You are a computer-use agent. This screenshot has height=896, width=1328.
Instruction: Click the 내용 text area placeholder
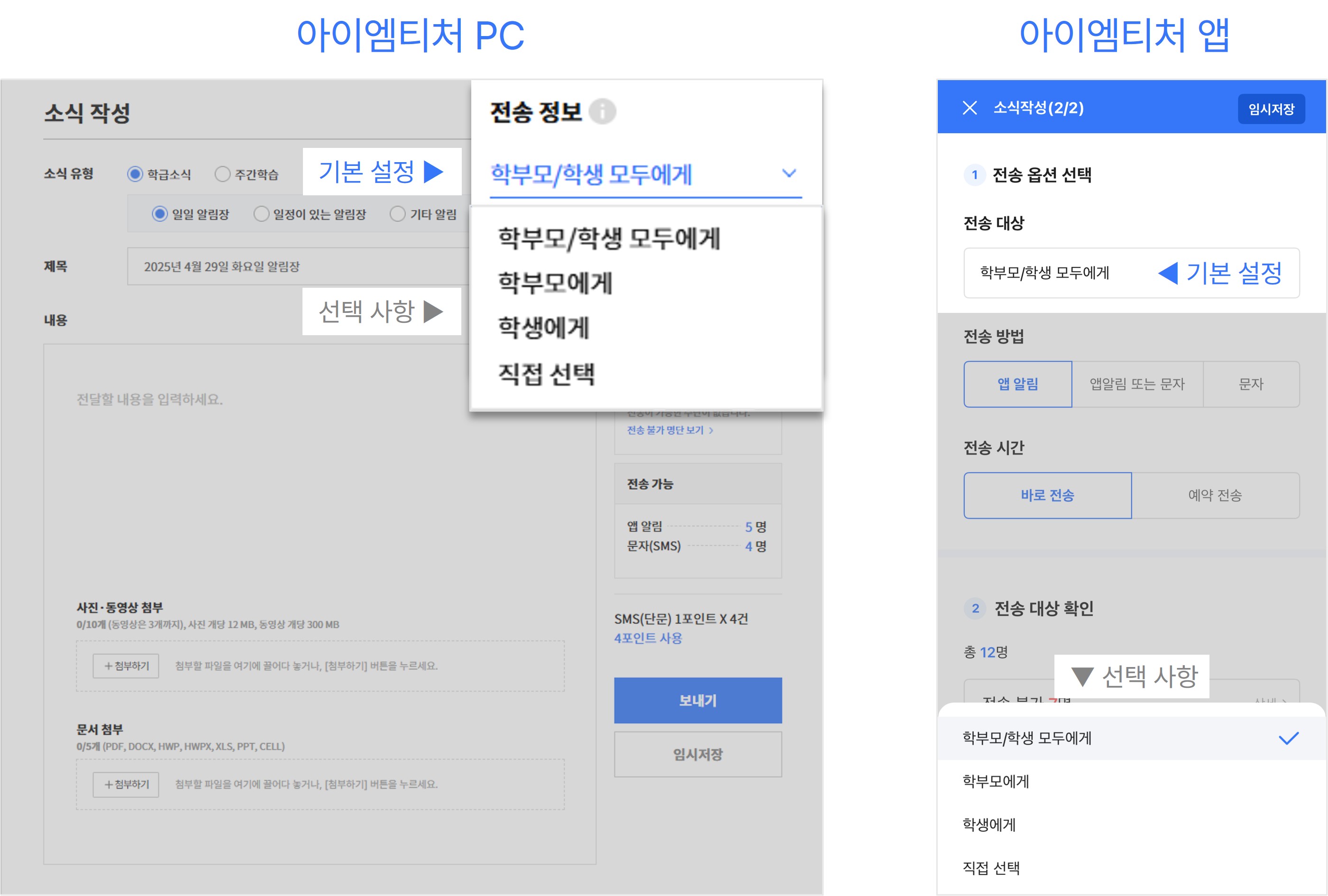[150, 400]
